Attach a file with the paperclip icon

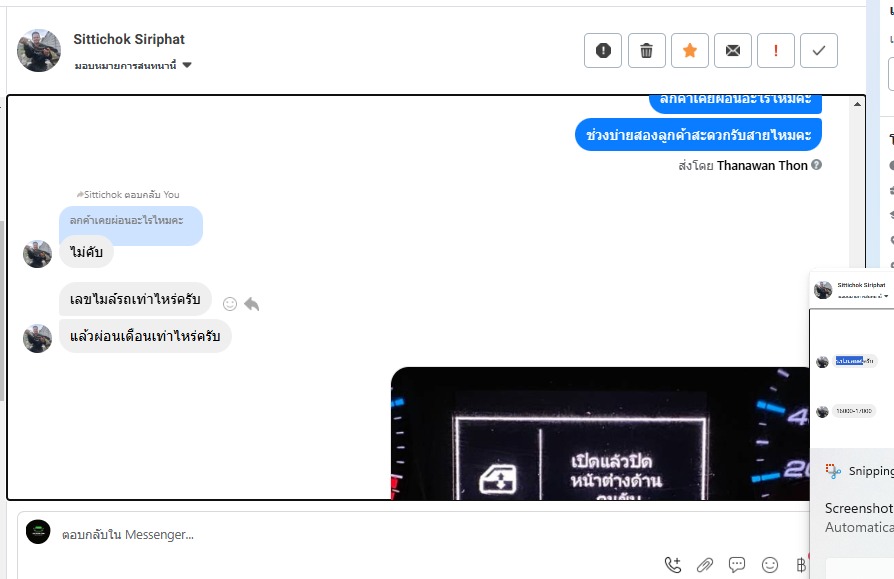705,565
